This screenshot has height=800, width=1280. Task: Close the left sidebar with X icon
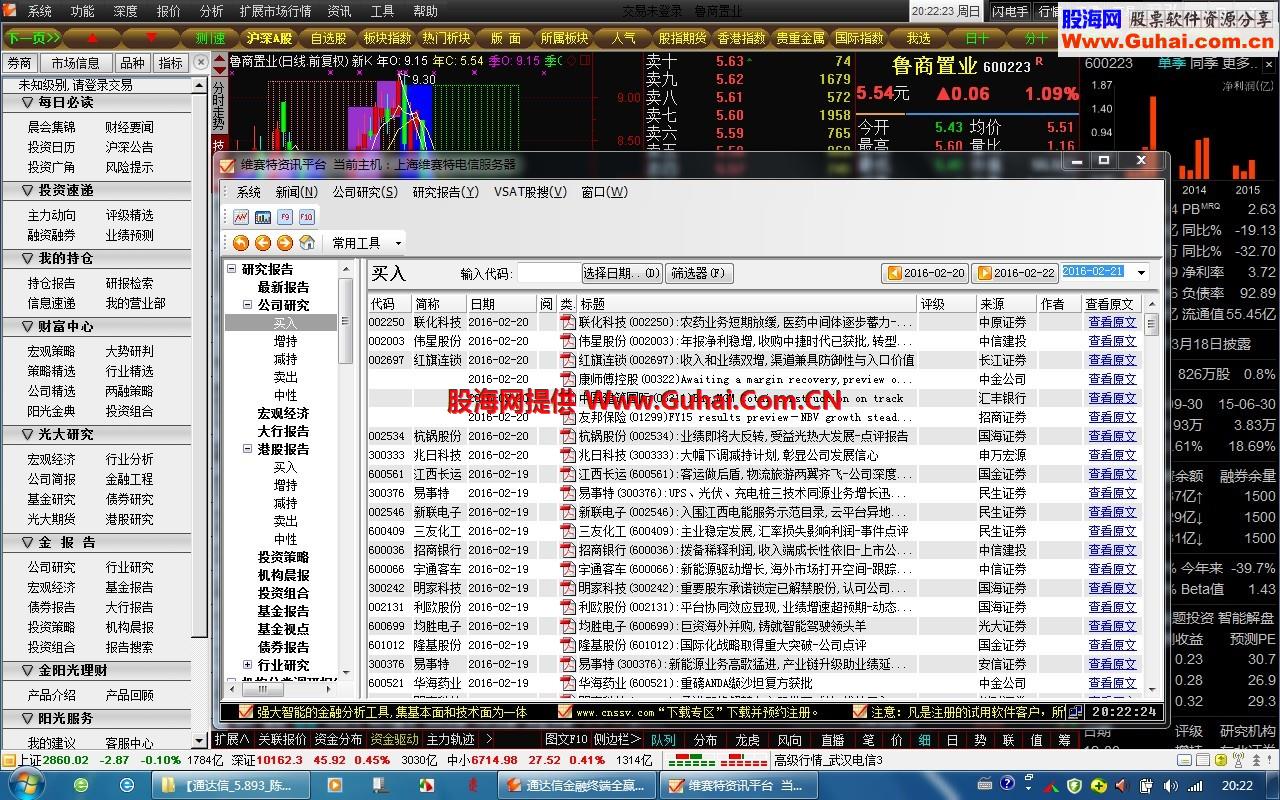coord(200,62)
